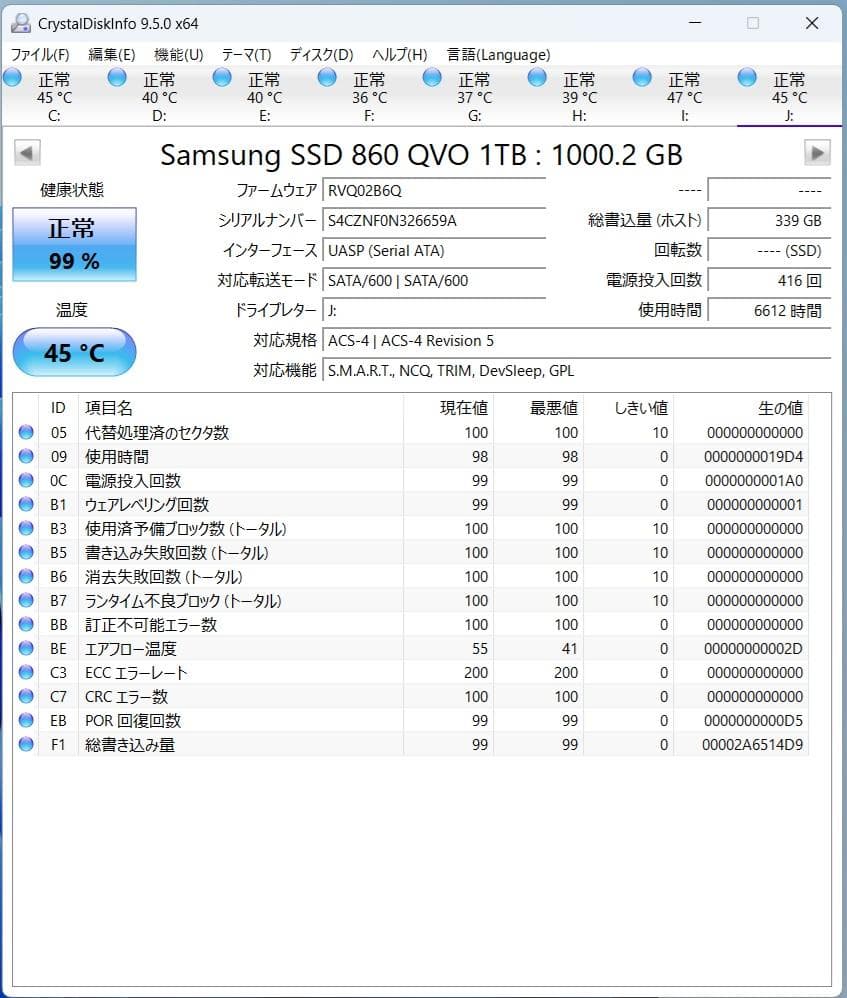Open the ディスク(D) menu
The width and height of the screenshot is (847, 998).
click(x=321, y=55)
